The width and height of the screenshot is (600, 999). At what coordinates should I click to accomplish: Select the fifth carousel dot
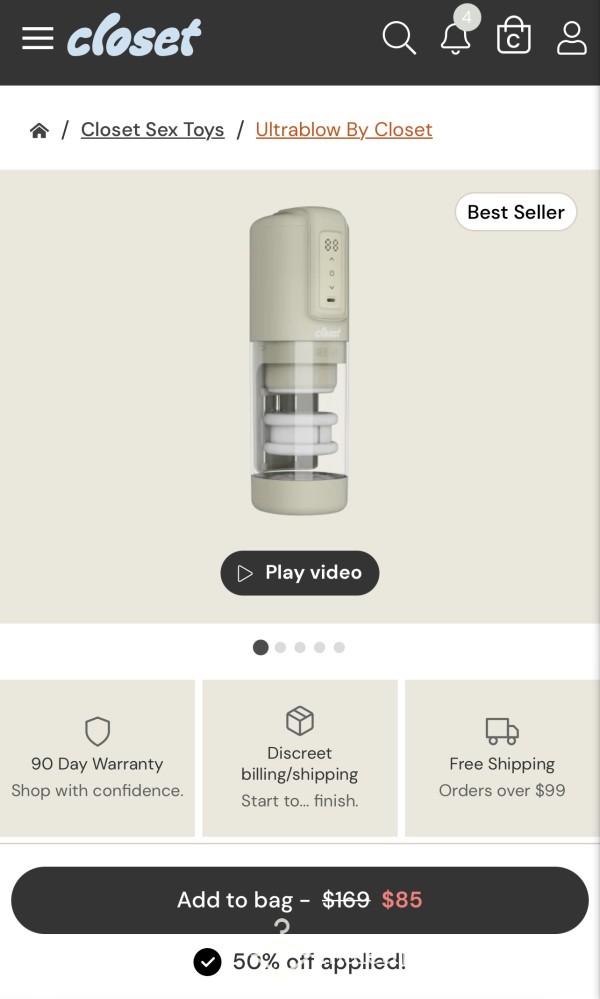point(339,647)
